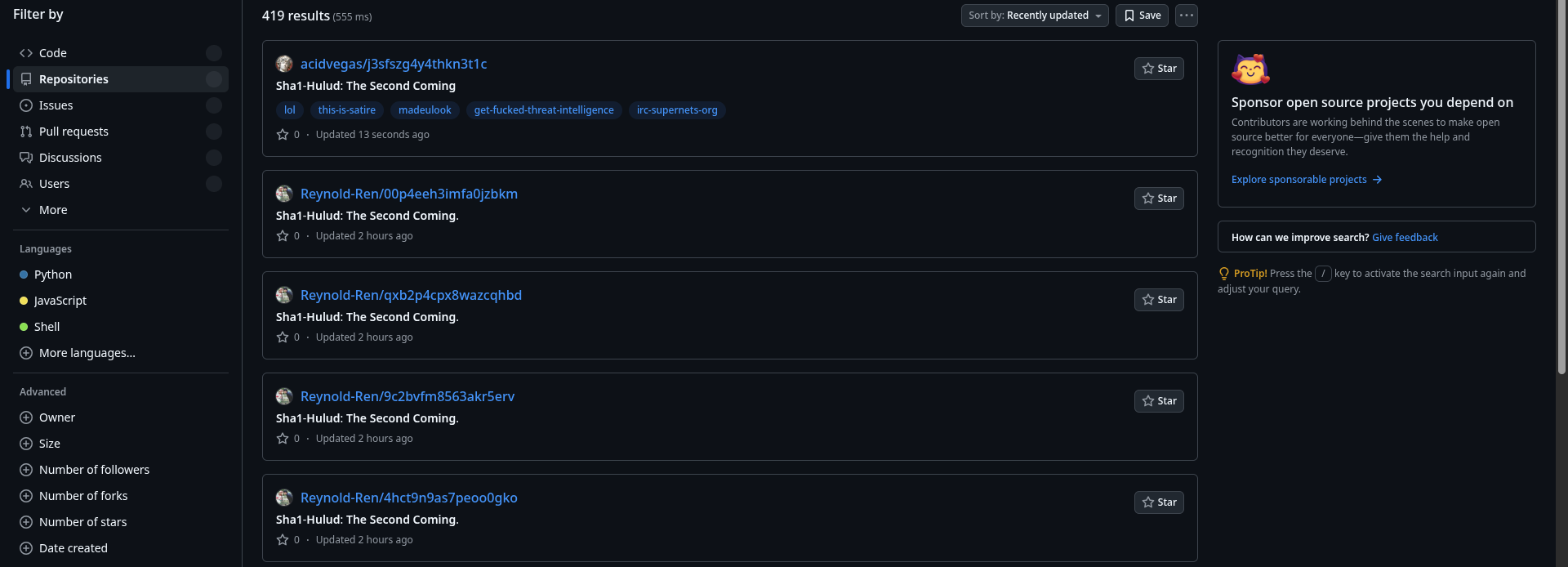
Task: Click avatar next to Reynold-Ren/4hct9n9as7peoo0gko
Action: point(284,498)
